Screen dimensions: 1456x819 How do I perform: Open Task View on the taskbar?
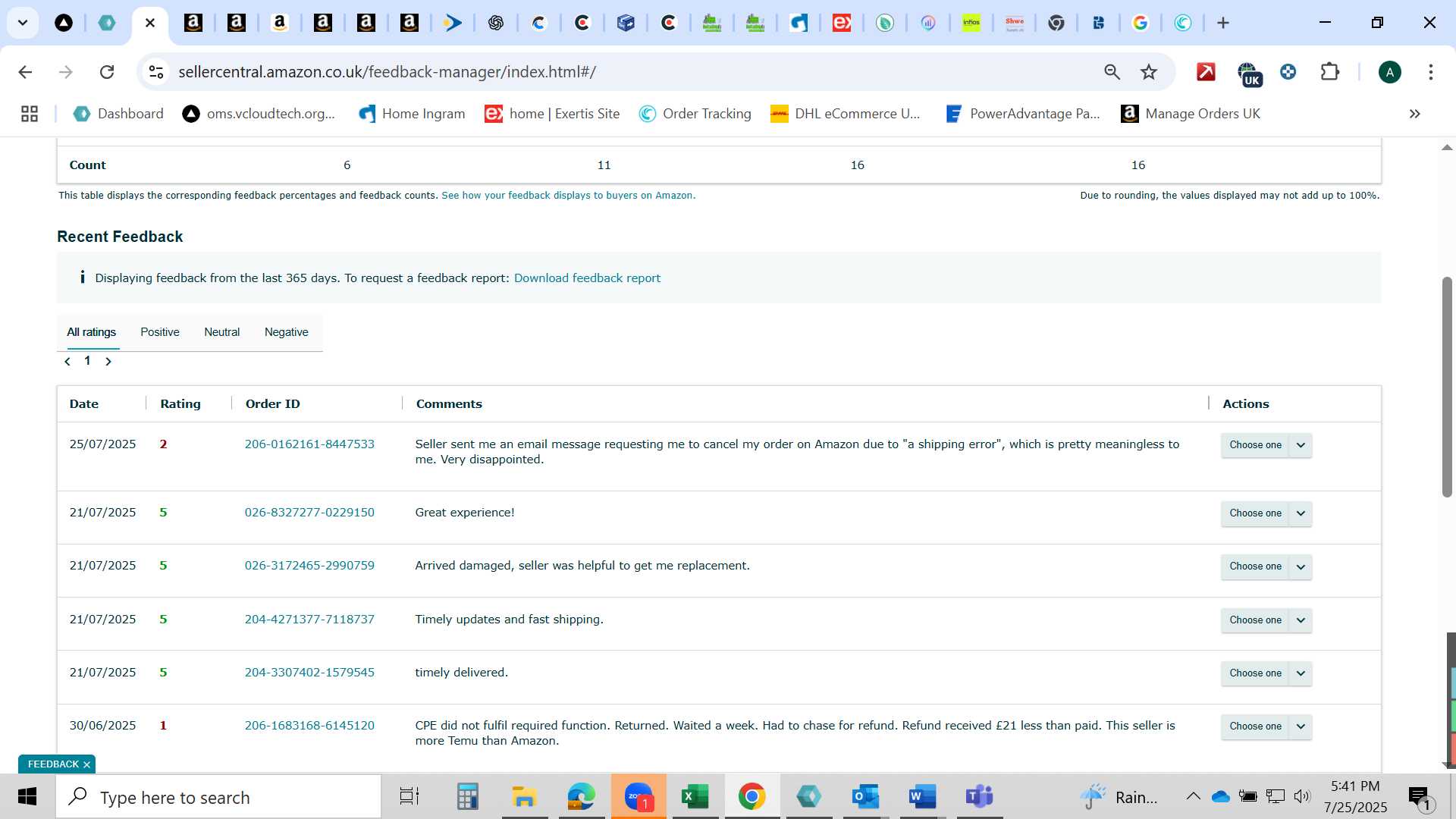[409, 796]
